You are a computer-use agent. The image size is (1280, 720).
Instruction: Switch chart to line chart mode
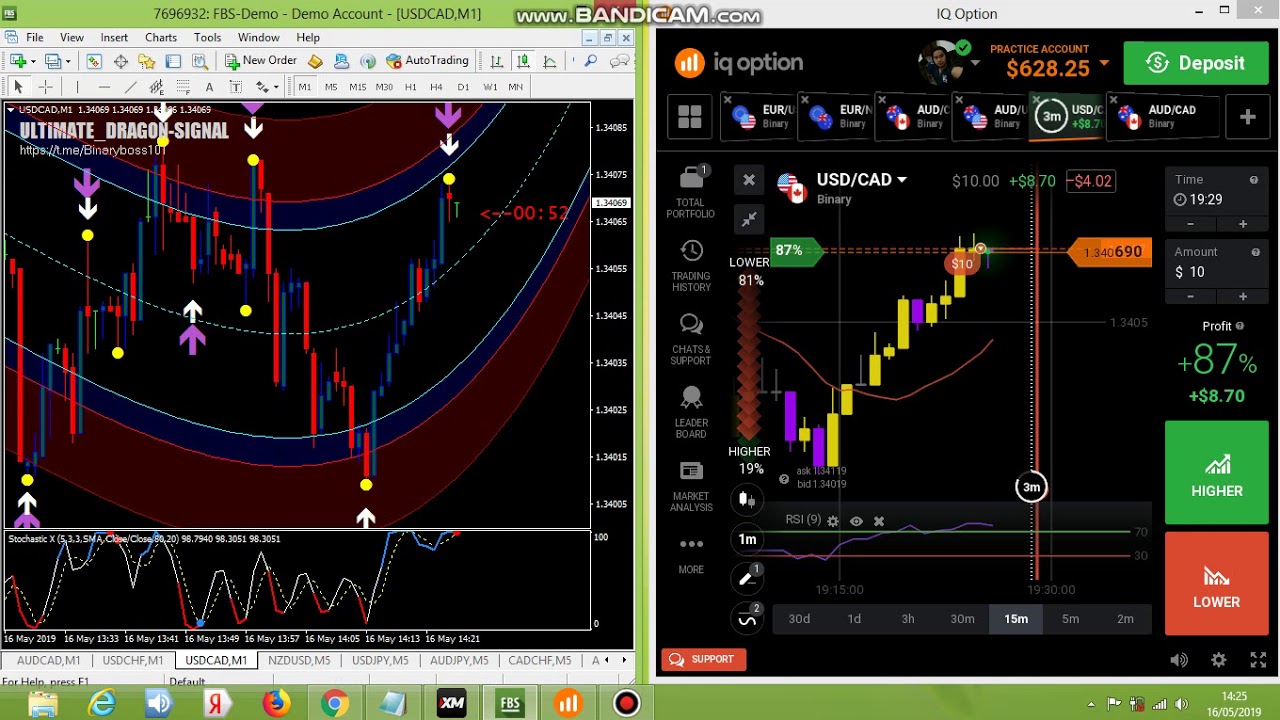549,61
